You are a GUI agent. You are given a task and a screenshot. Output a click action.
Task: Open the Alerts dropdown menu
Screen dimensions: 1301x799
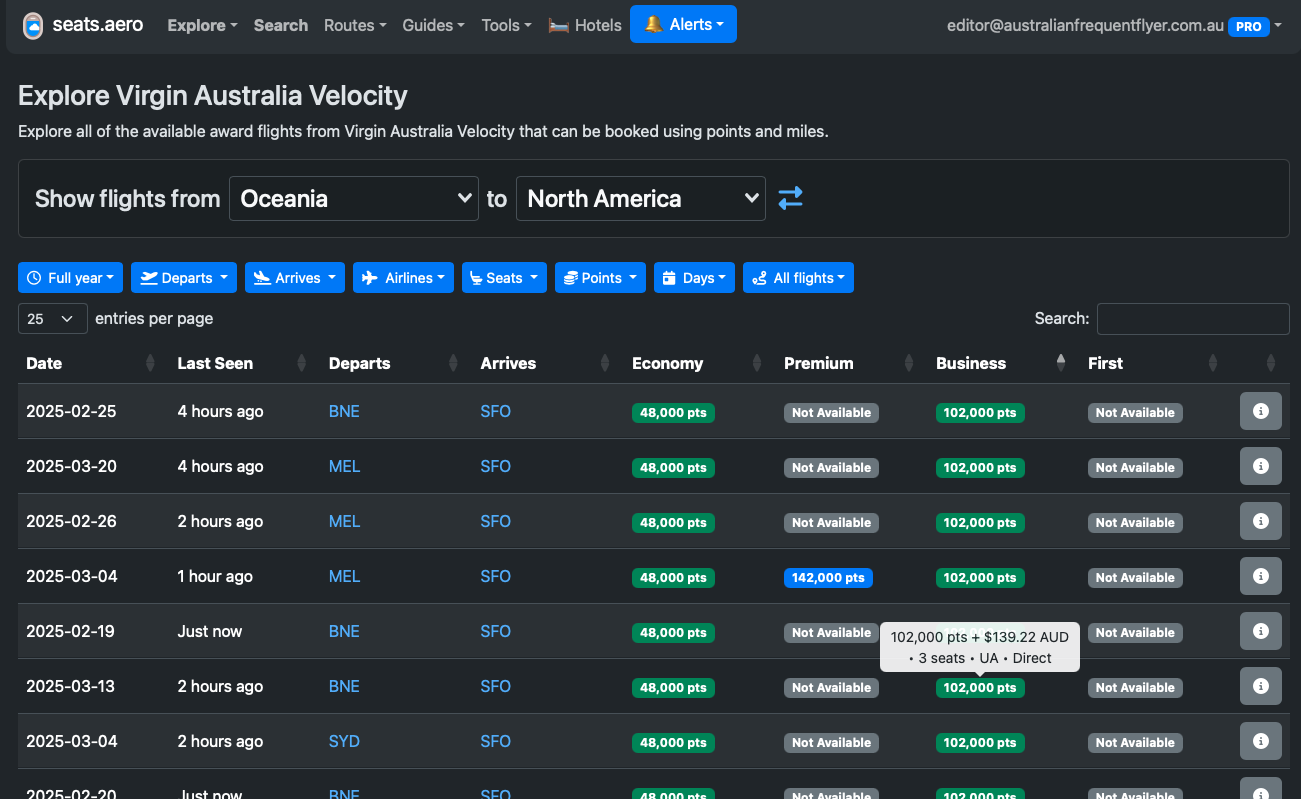(x=683, y=24)
